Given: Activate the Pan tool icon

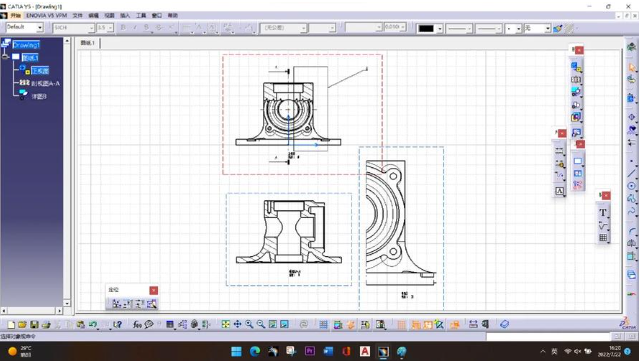Looking at the screenshot, I should click(237, 324).
